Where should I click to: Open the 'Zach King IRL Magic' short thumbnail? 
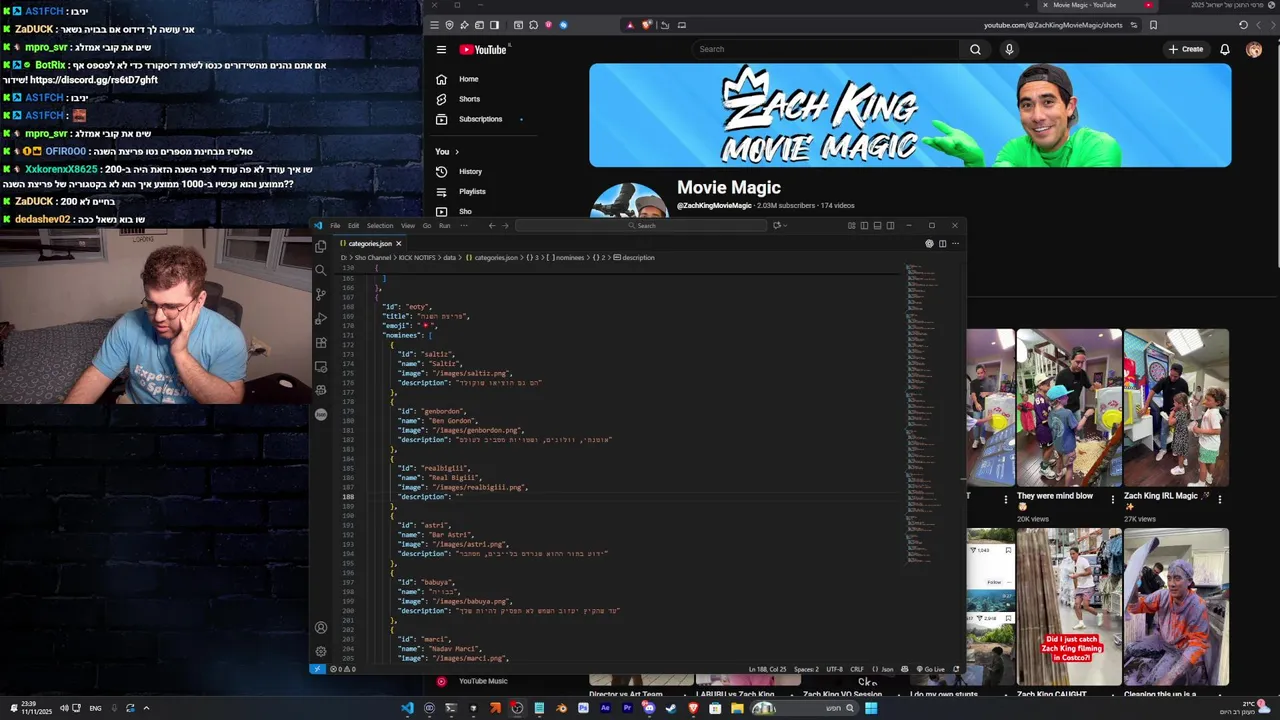click(1176, 407)
